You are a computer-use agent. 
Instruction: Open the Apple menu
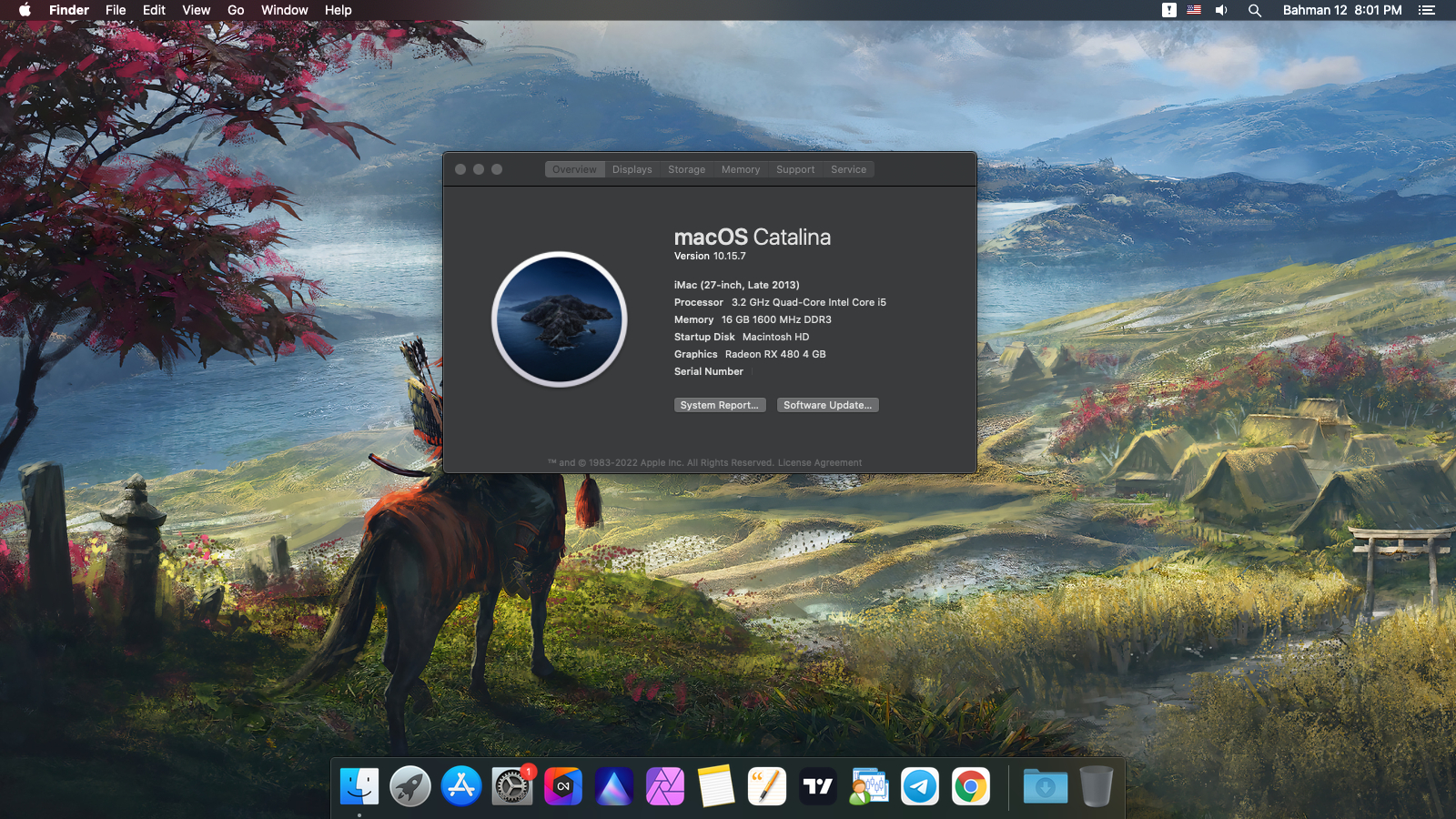pos(25,10)
